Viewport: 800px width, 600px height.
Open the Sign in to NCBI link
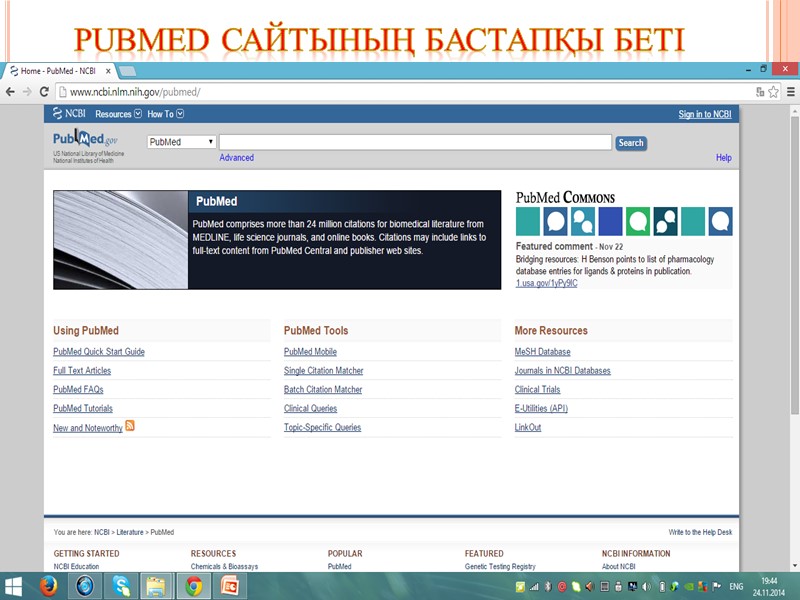coord(705,114)
